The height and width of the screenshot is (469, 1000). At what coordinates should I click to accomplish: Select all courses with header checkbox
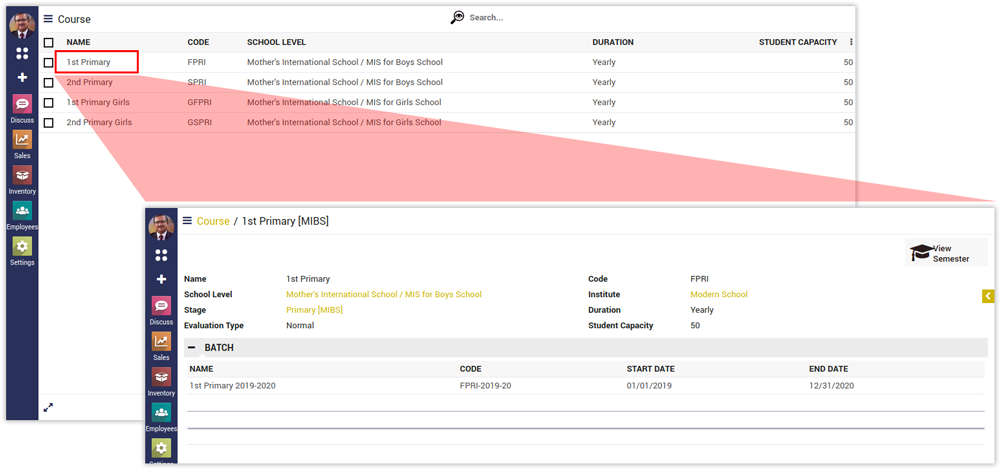point(48,43)
